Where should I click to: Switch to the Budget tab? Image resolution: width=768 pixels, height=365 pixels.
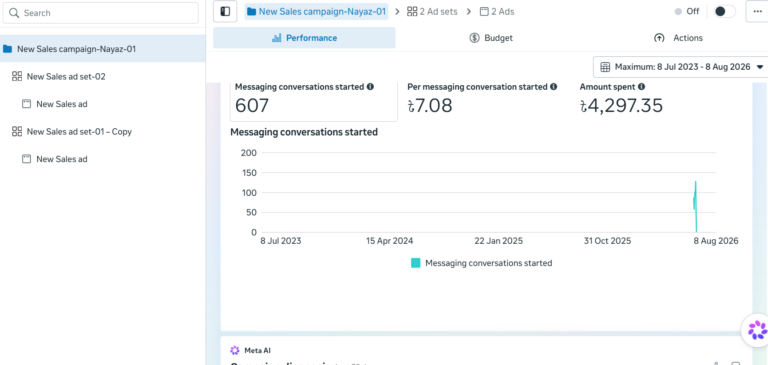pyautogui.click(x=491, y=38)
